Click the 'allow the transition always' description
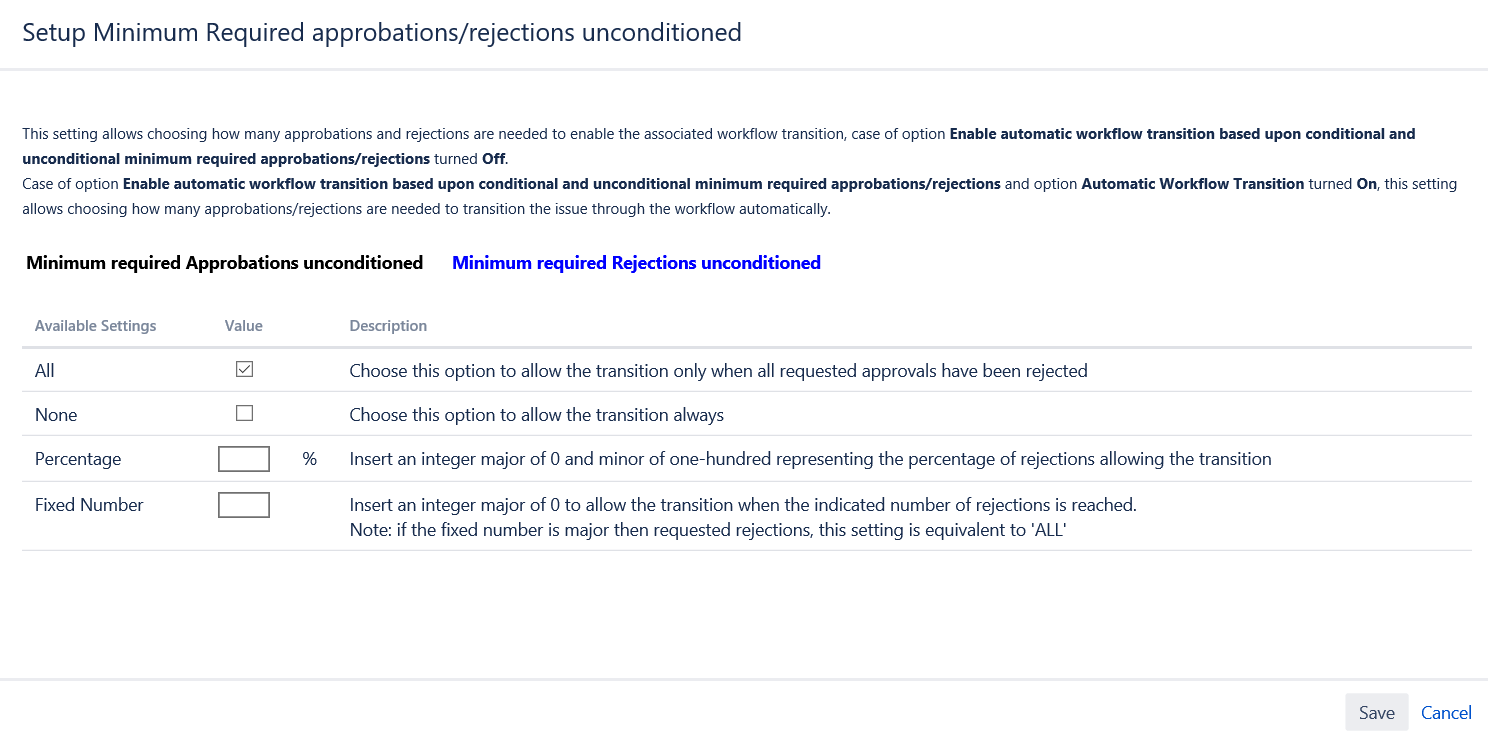This screenshot has height=741, width=1488. [536, 415]
